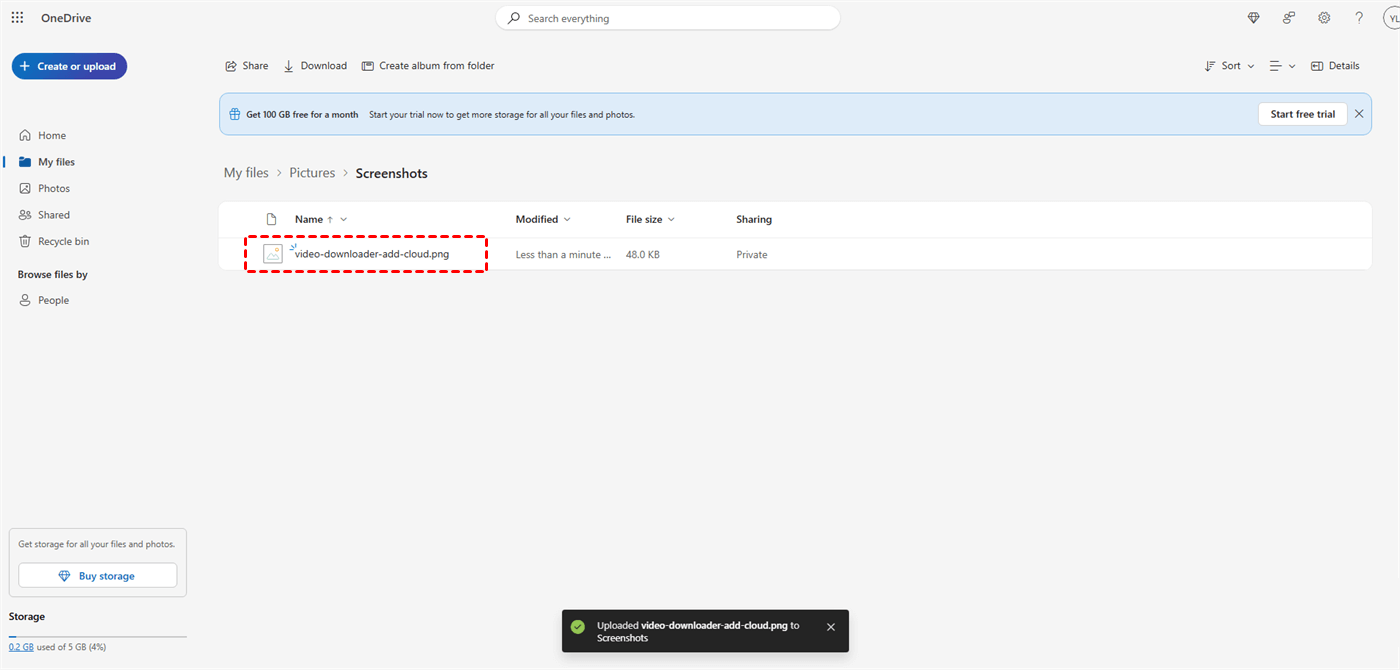Open the storage status icon in header
This screenshot has width=1400, height=670.
tap(1289, 18)
